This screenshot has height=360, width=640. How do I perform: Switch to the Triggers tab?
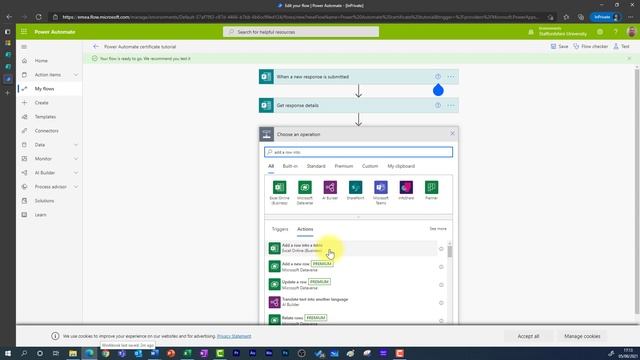[280, 229]
